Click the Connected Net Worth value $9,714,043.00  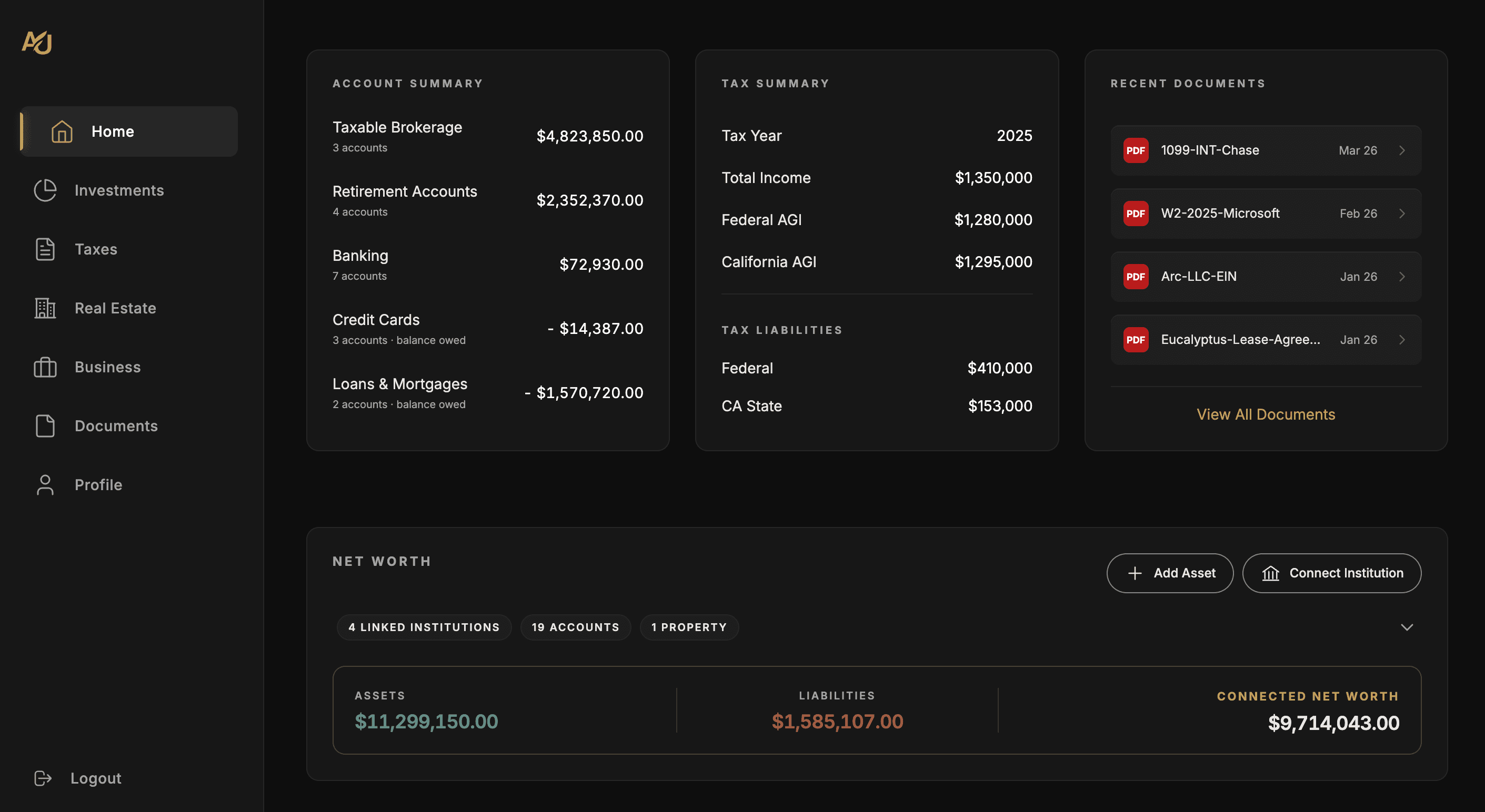1333,723
